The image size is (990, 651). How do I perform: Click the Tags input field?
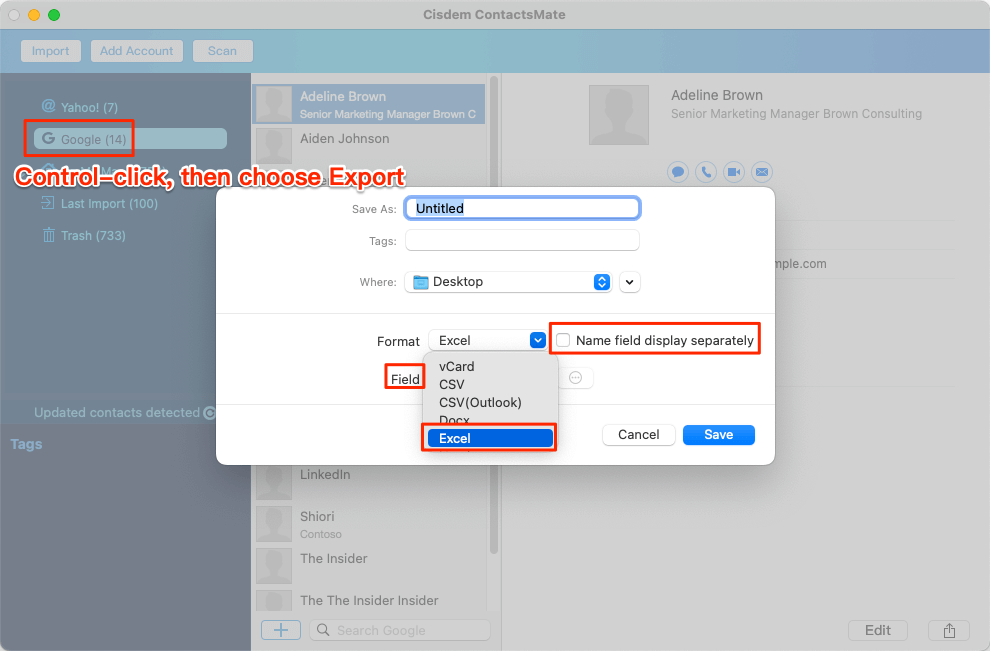click(522, 241)
